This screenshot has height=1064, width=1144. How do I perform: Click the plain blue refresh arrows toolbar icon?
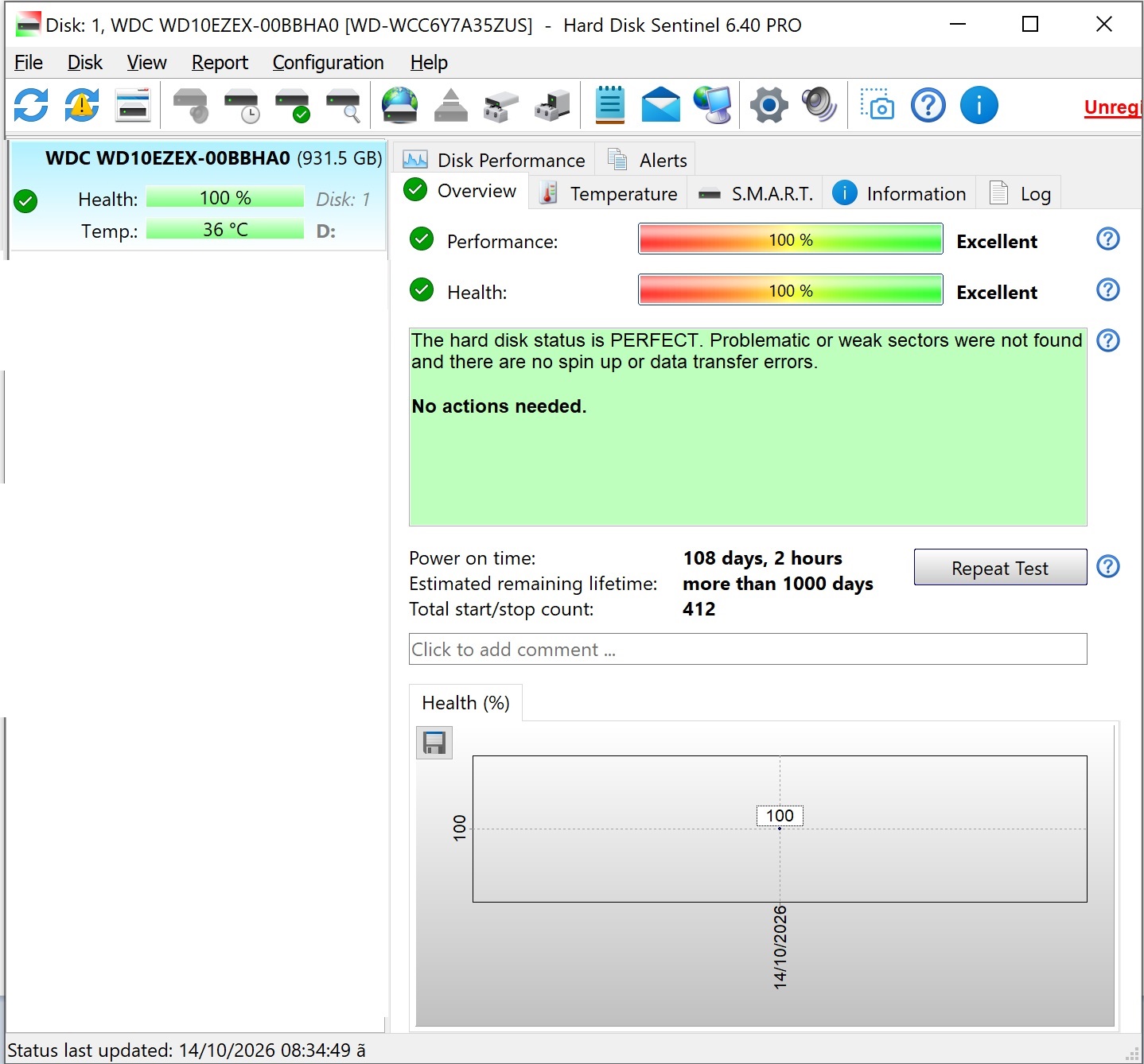(31, 105)
